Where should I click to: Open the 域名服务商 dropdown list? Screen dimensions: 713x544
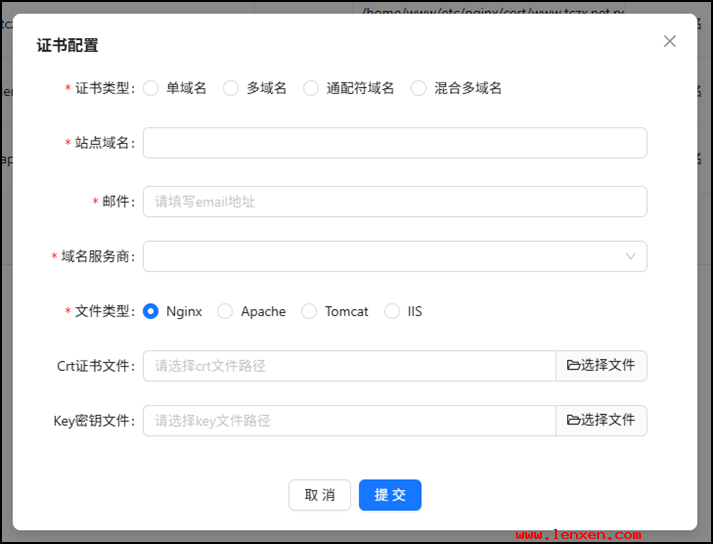[384, 256]
